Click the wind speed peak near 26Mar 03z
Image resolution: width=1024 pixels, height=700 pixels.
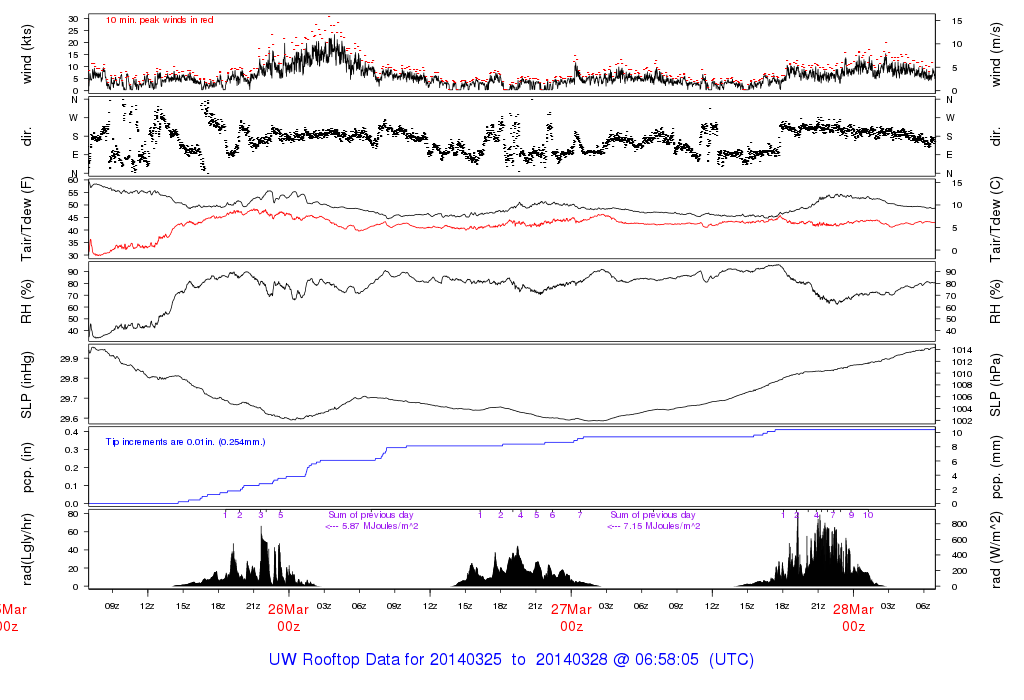click(332, 37)
